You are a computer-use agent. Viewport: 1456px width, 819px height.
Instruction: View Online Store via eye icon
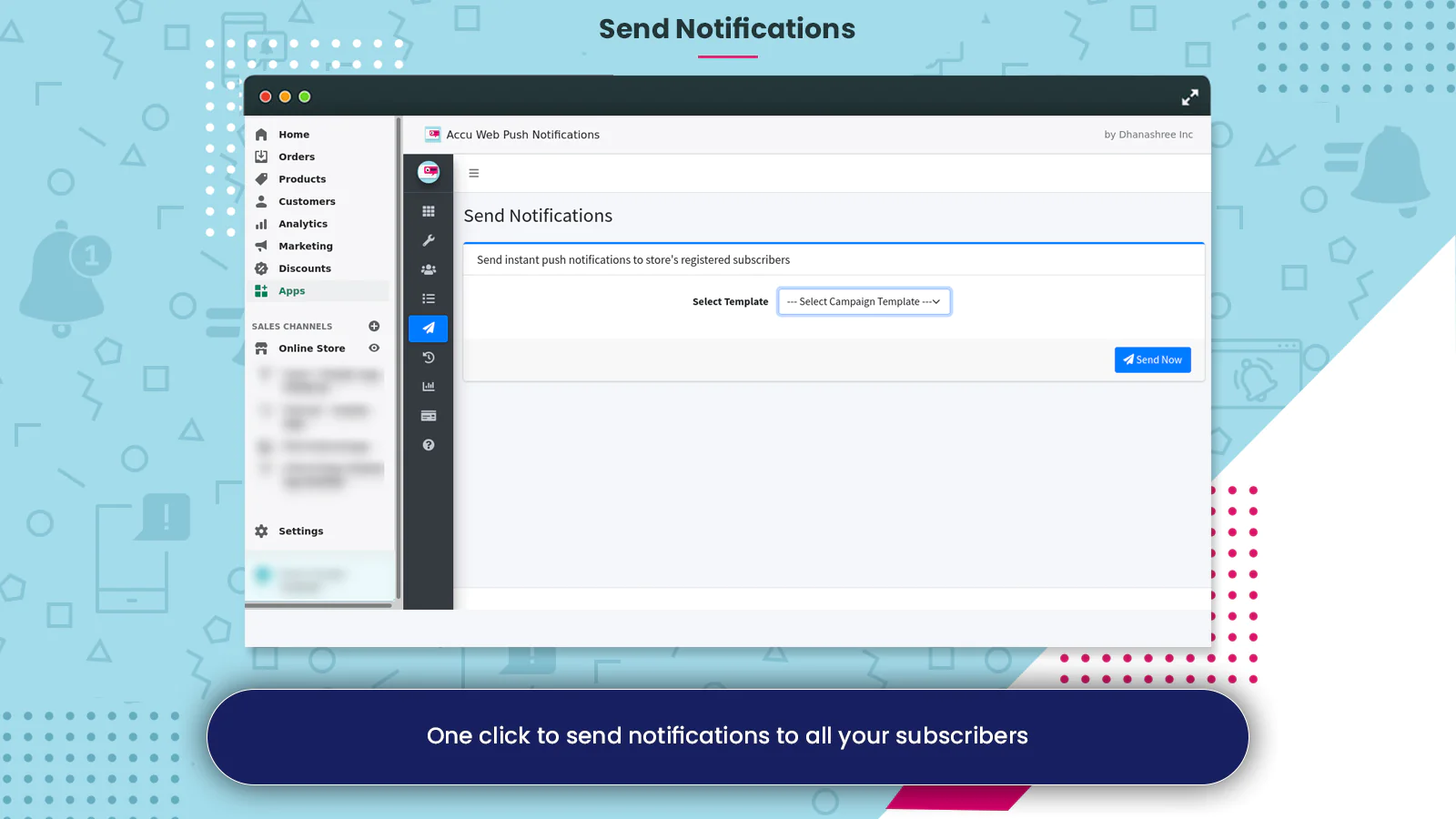(x=374, y=348)
